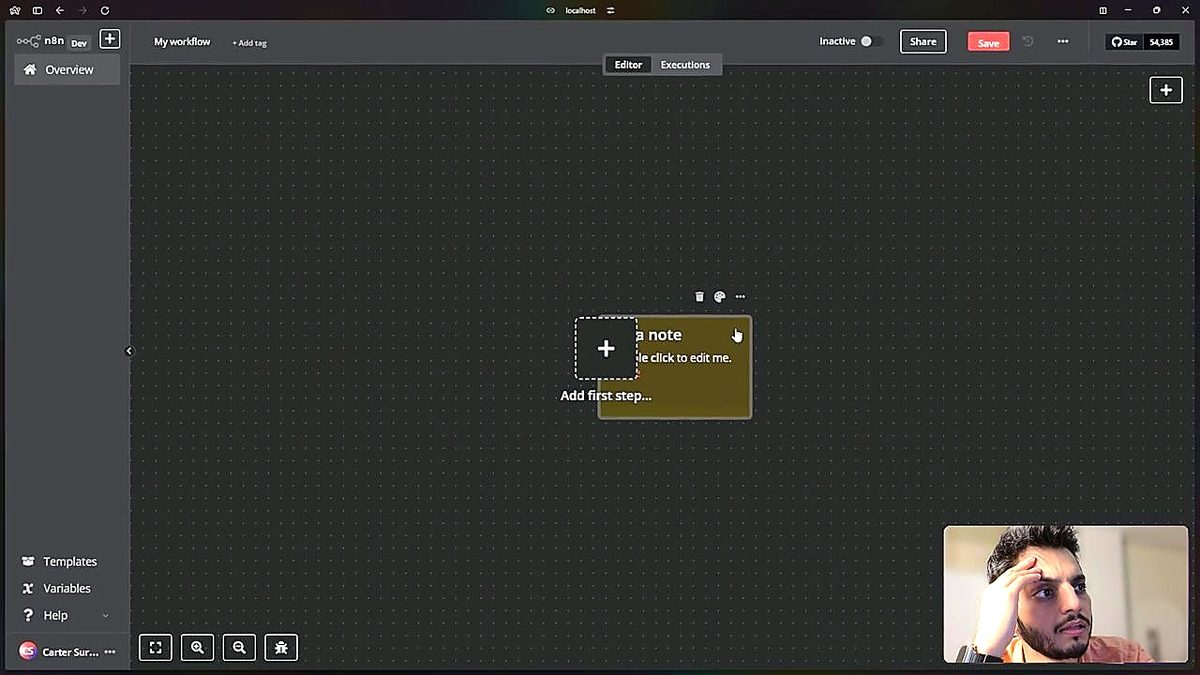Viewport: 1200px width, 675px height.
Task: Switch to the Executions tab
Action: 685,65
